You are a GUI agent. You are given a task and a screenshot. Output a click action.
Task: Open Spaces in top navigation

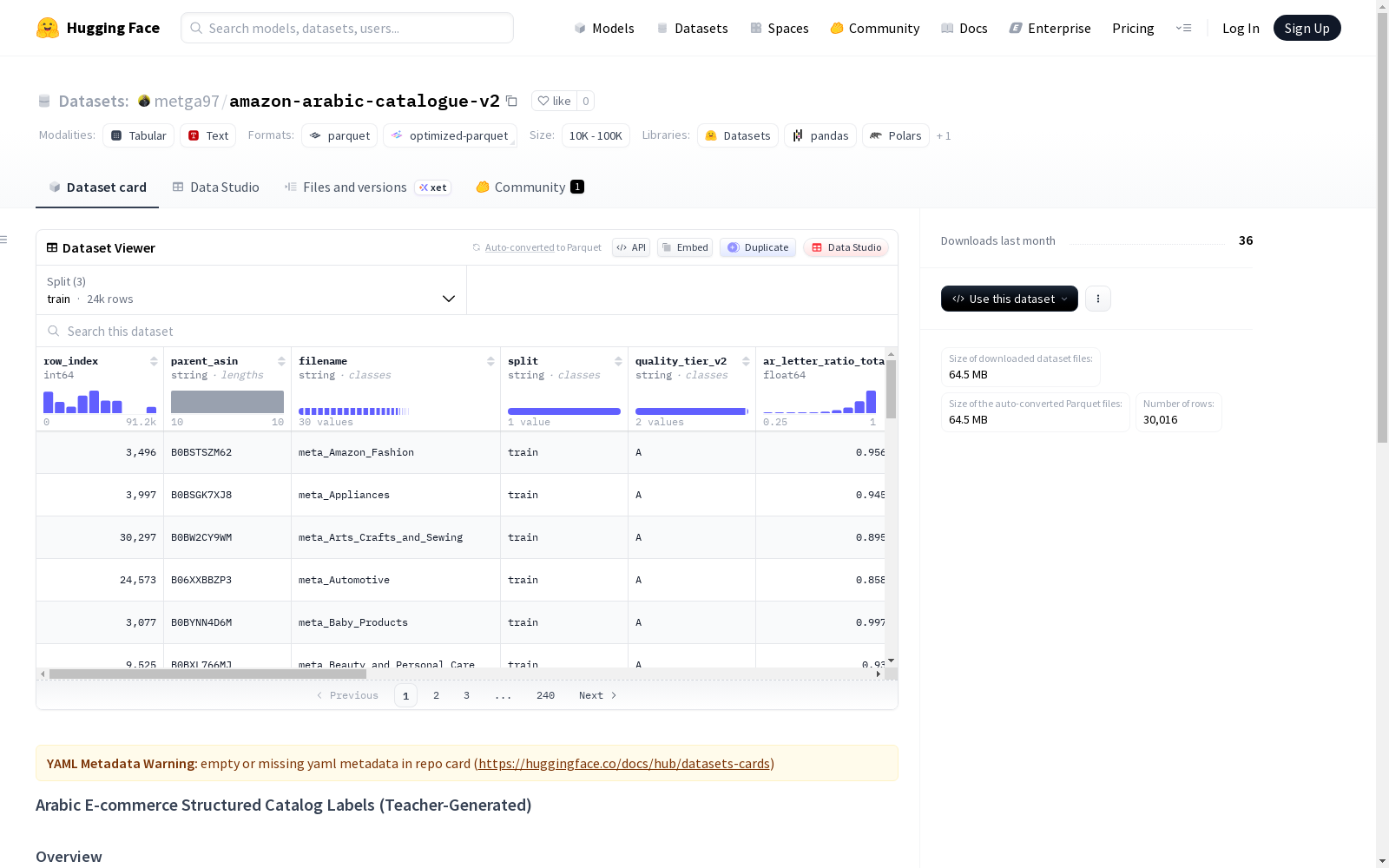pos(780,28)
